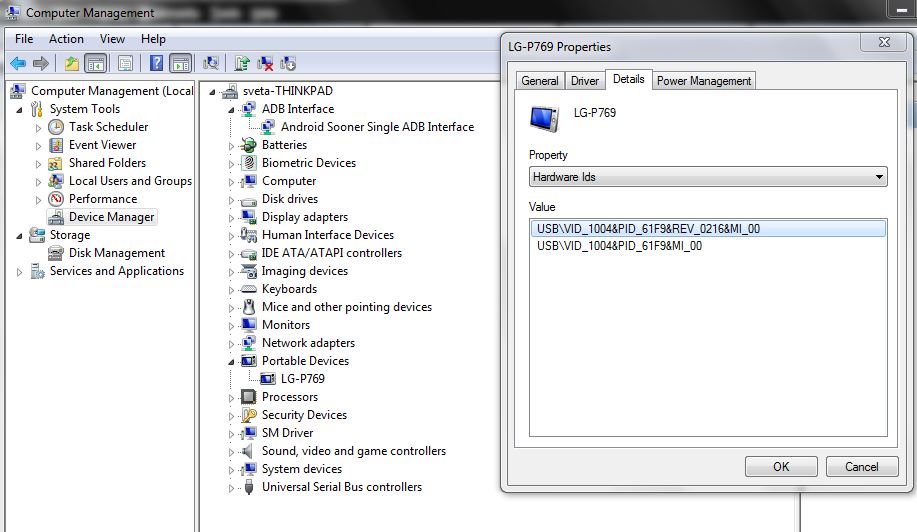
Task: Click the Mice and other pointing devices icon
Action: coord(249,307)
